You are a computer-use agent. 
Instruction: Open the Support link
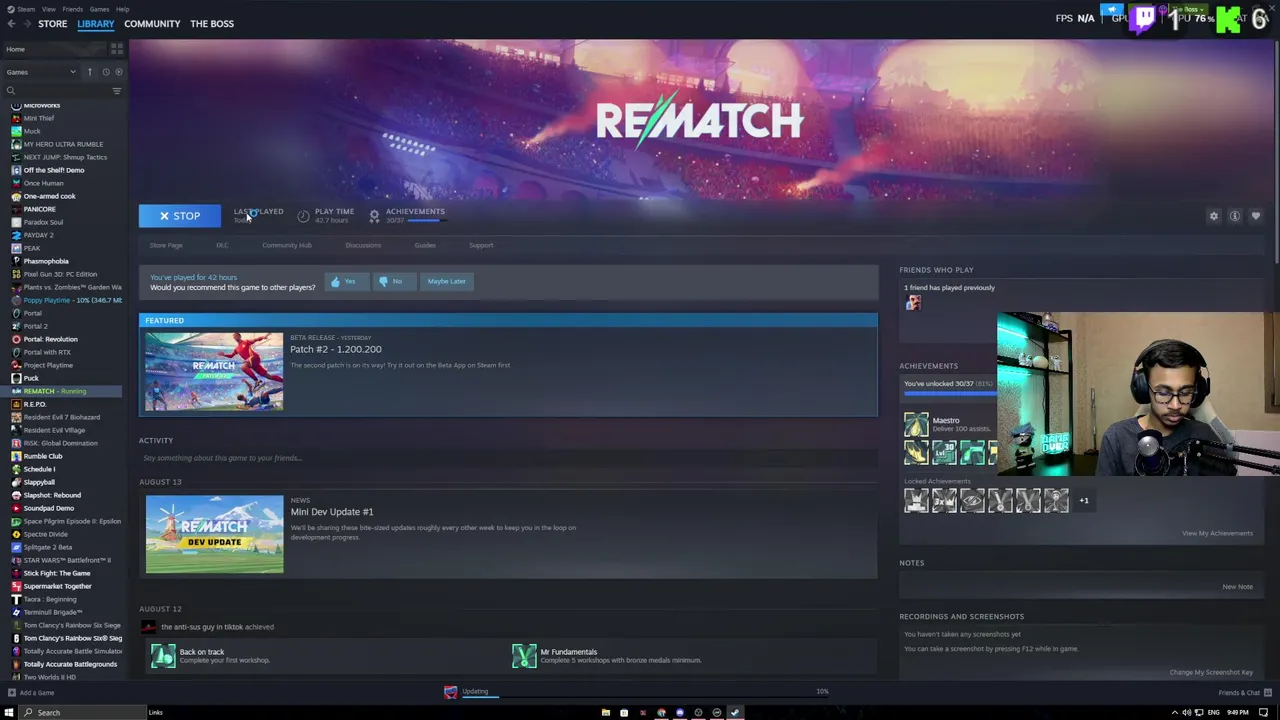[x=481, y=245]
